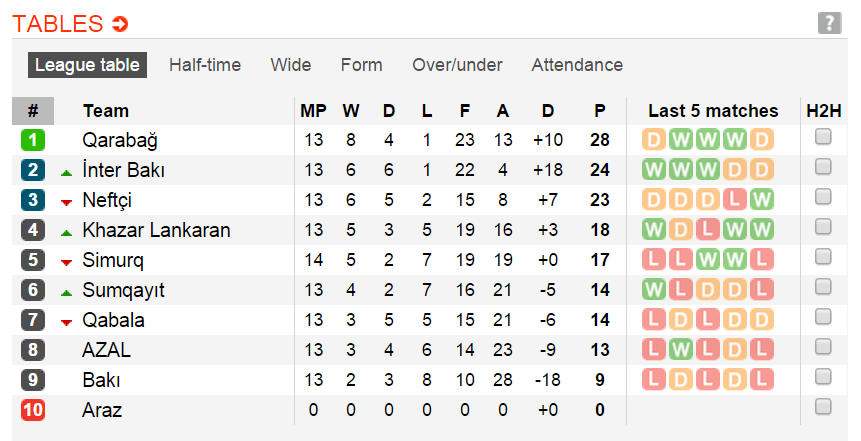This screenshot has height=441, width=861.
Task: Click the red rank 10 badge
Action: pyautogui.click(x=33, y=410)
